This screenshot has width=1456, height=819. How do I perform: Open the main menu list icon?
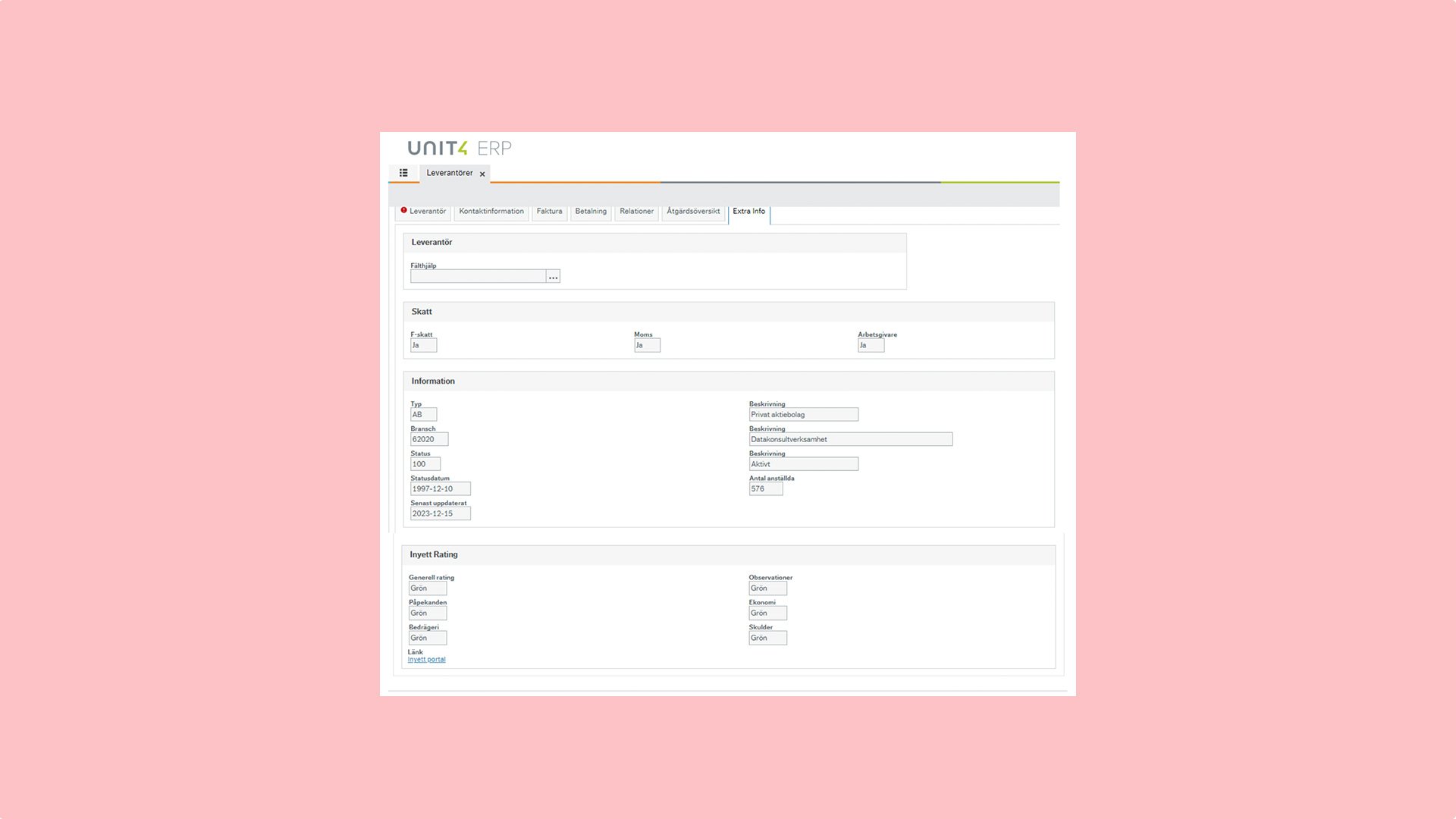point(403,173)
